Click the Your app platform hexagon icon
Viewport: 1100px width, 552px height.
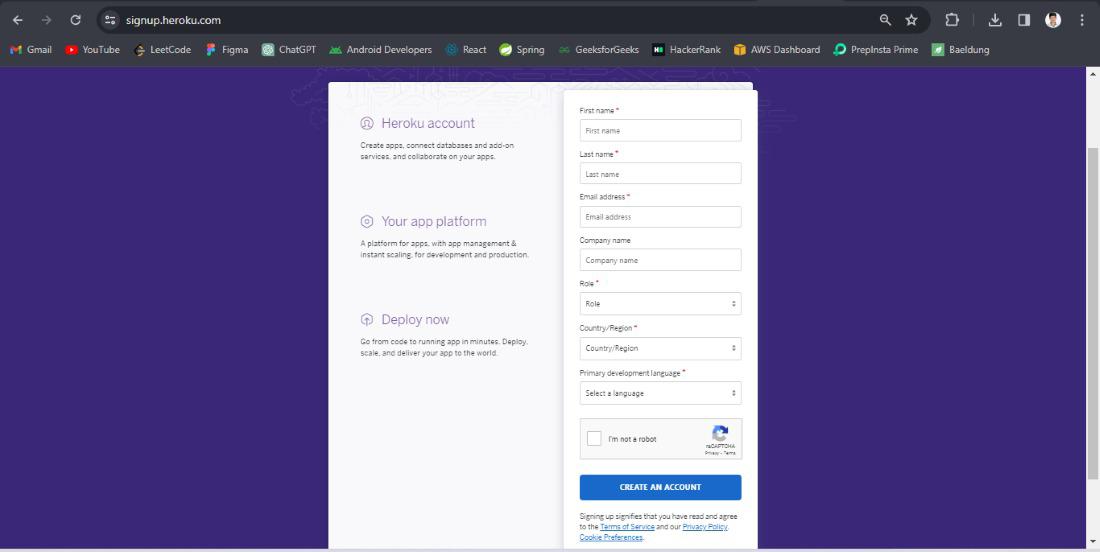point(367,222)
